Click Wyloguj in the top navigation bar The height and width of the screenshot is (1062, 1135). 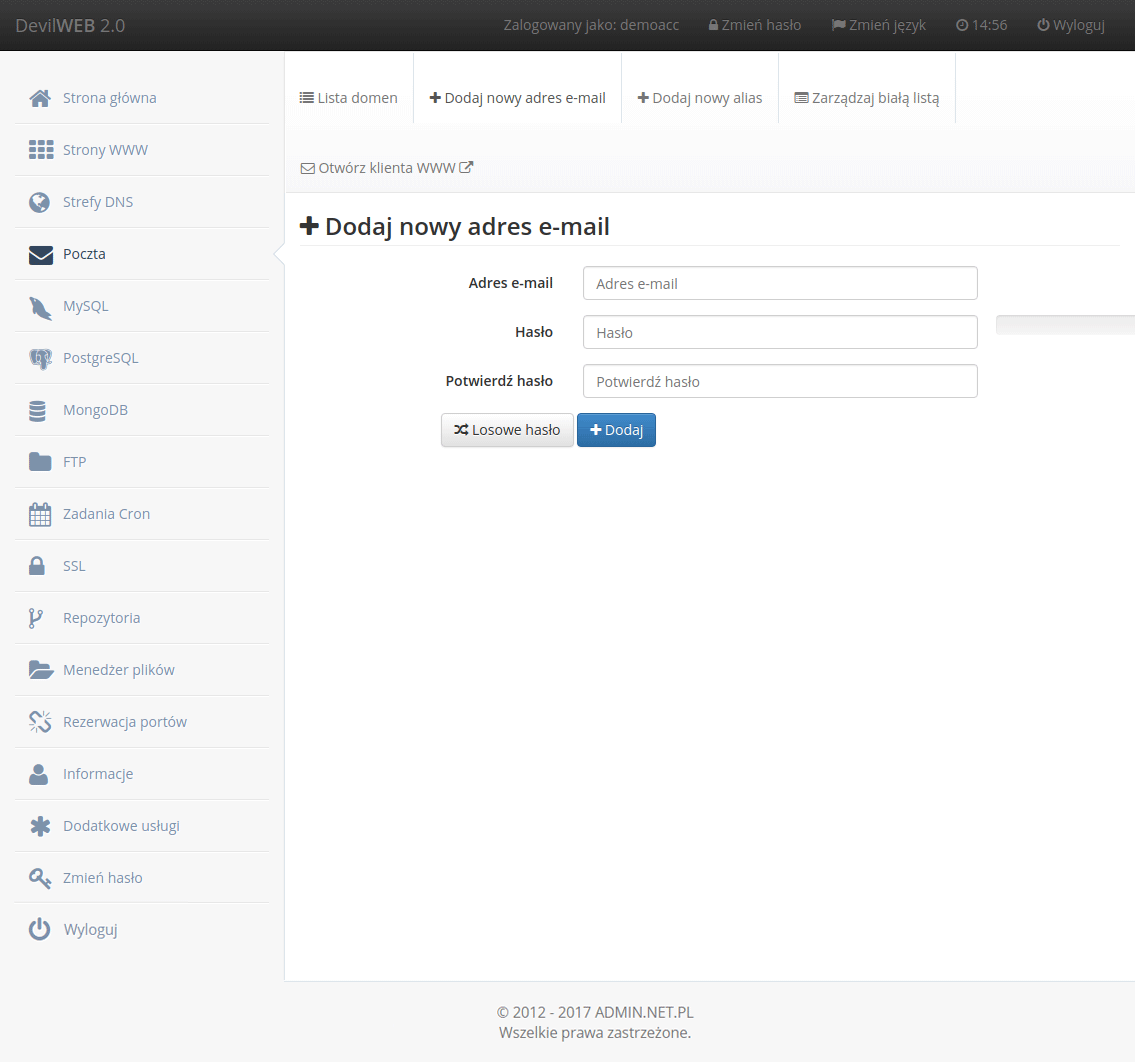click(1071, 25)
